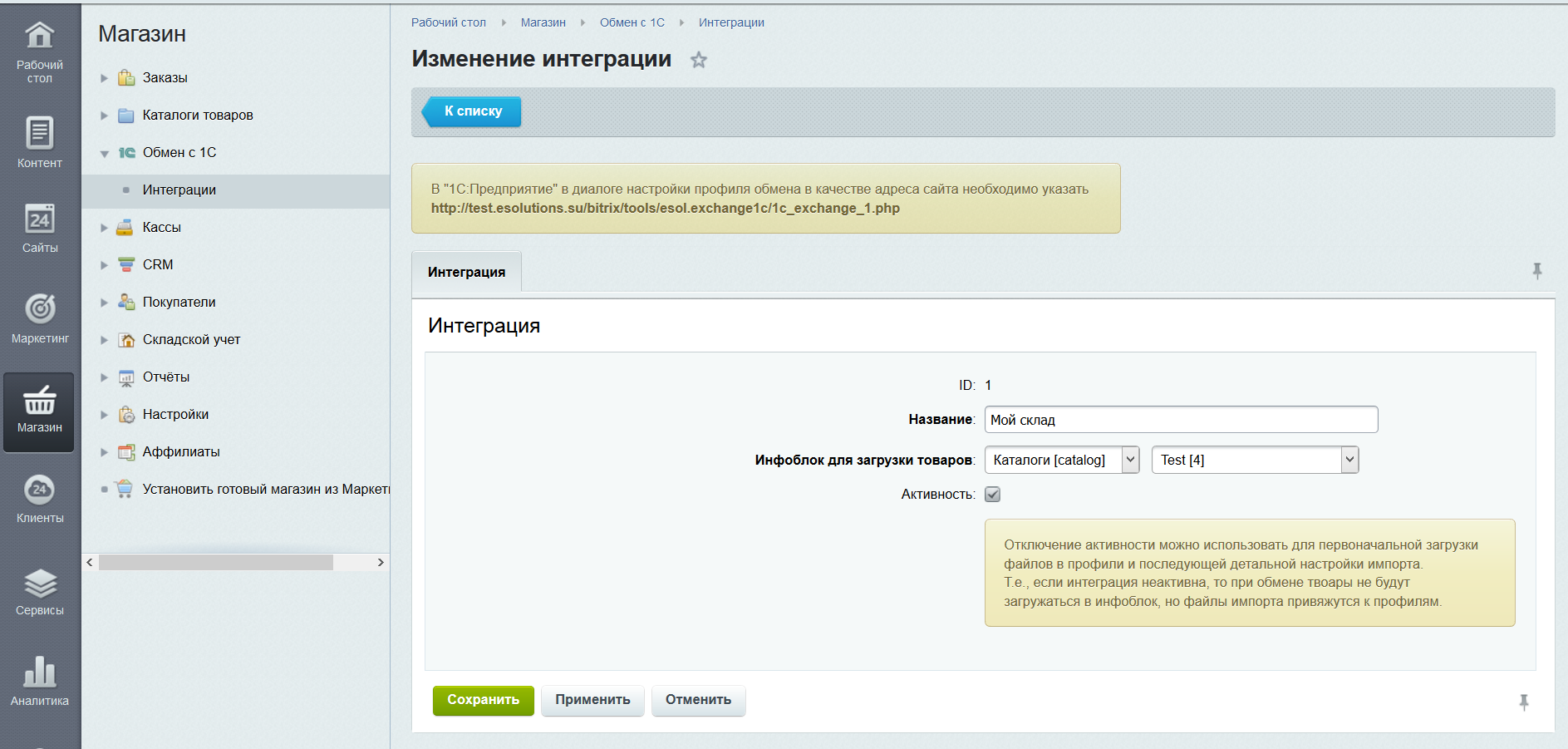Click the Магазин breadcrumb link

coord(543,22)
